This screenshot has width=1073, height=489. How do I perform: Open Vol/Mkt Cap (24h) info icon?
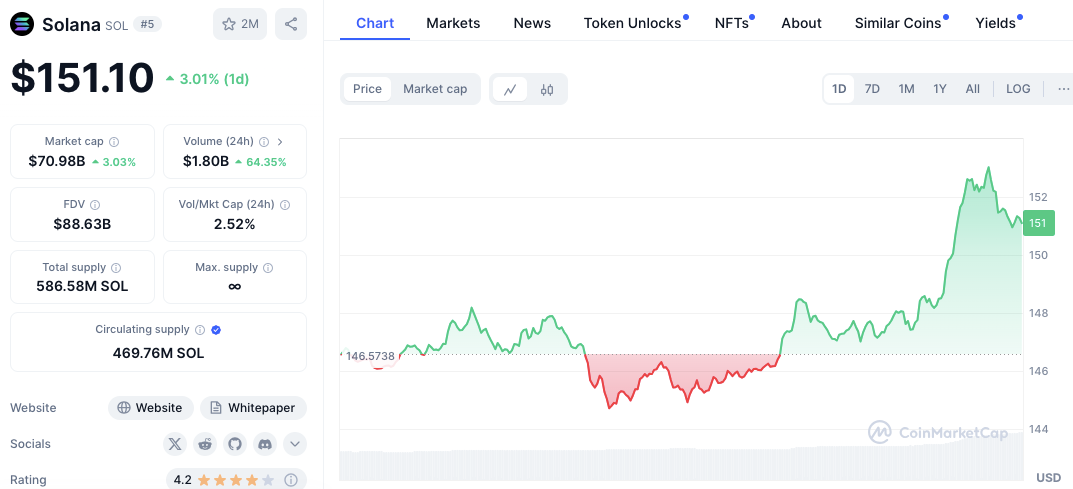285,204
